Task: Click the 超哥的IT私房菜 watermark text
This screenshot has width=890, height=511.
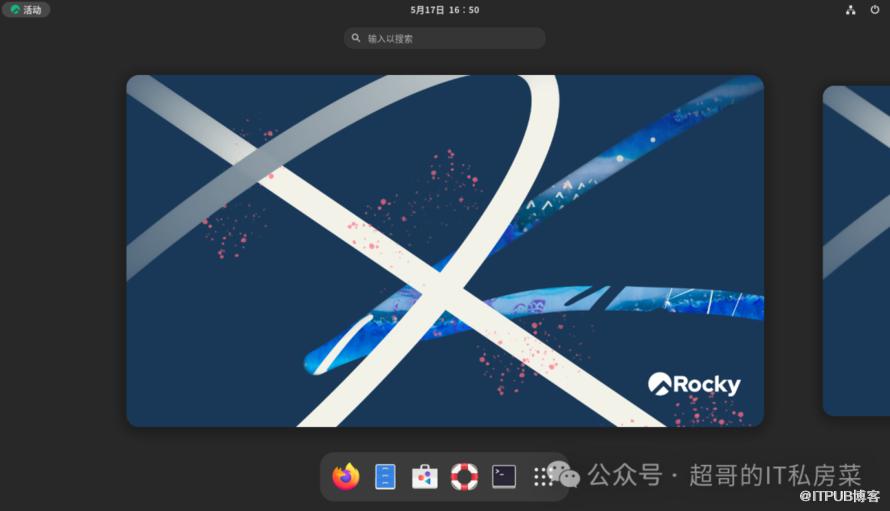Action: point(775,474)
